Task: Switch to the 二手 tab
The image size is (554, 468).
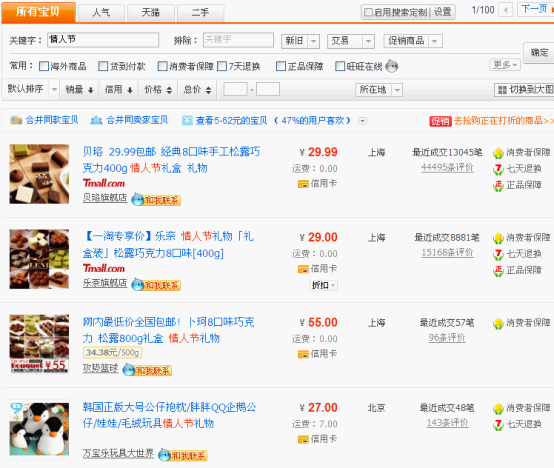Action: point(200,13)
